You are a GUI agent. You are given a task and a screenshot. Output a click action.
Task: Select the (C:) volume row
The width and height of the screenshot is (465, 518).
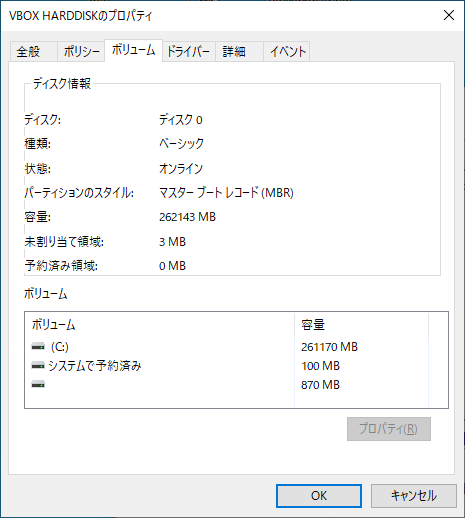[226, 347]
